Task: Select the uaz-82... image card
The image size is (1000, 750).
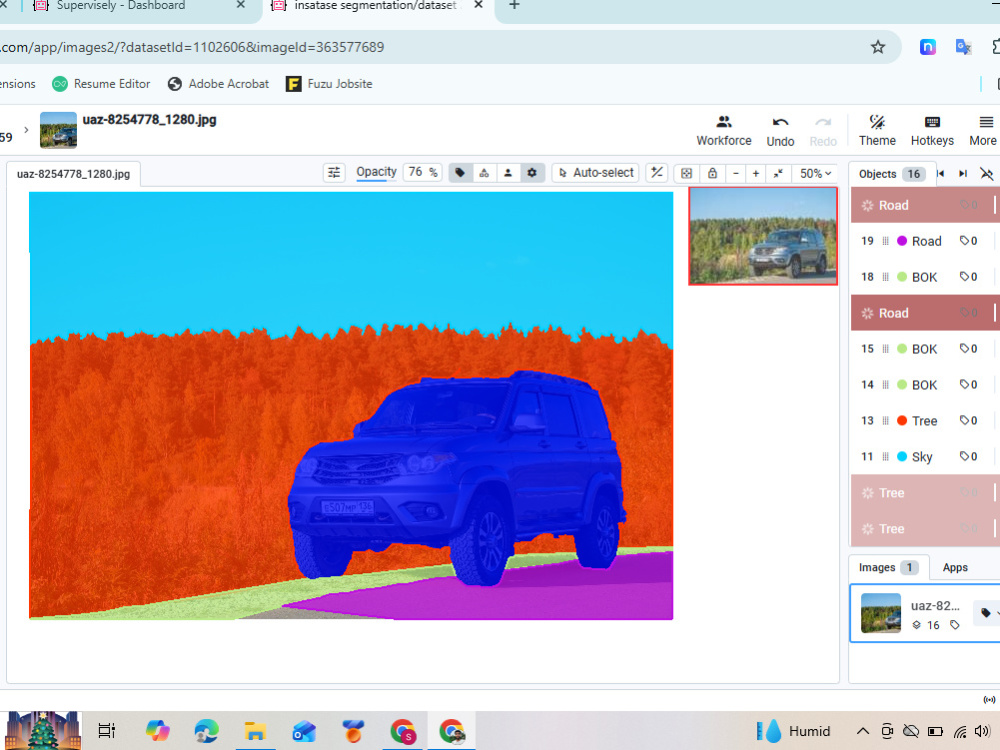Action: coord(925,613)
